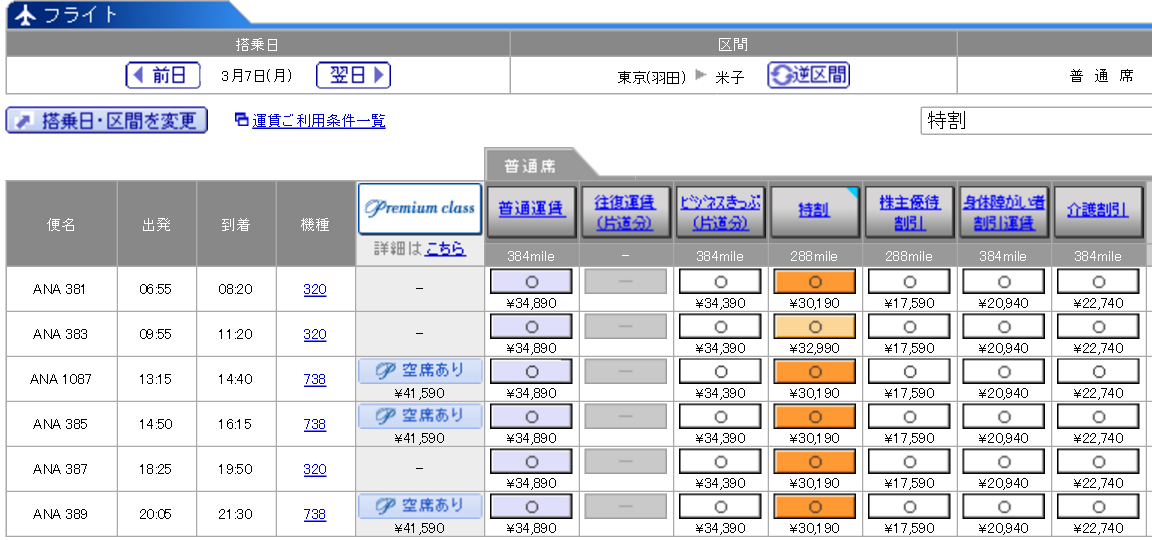Select 普通運賃 seat for ANA 1087
The width and height of the screenshot is (1152, 540).
tap(531, 372)
